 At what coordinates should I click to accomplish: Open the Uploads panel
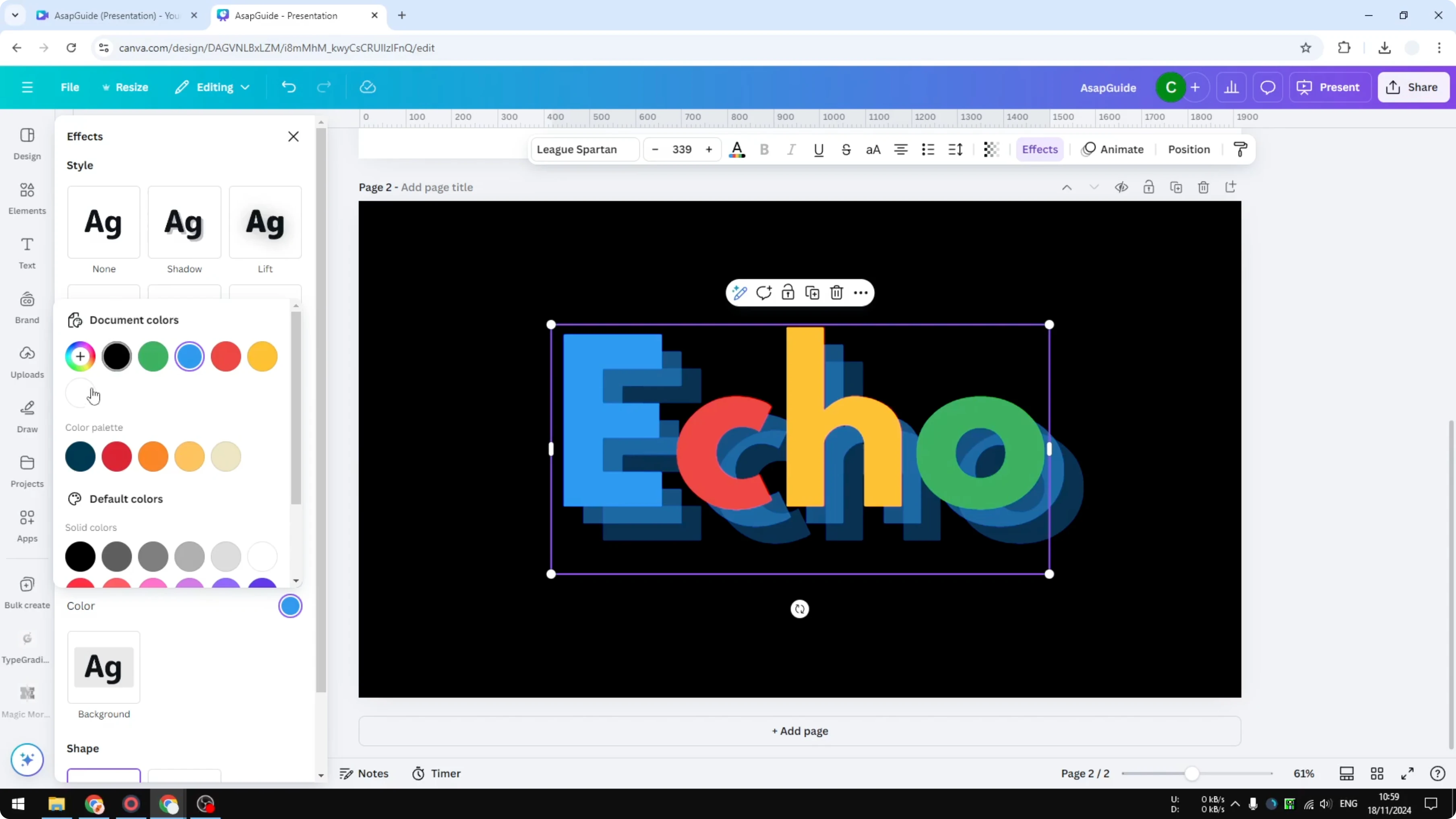(27, 362)
